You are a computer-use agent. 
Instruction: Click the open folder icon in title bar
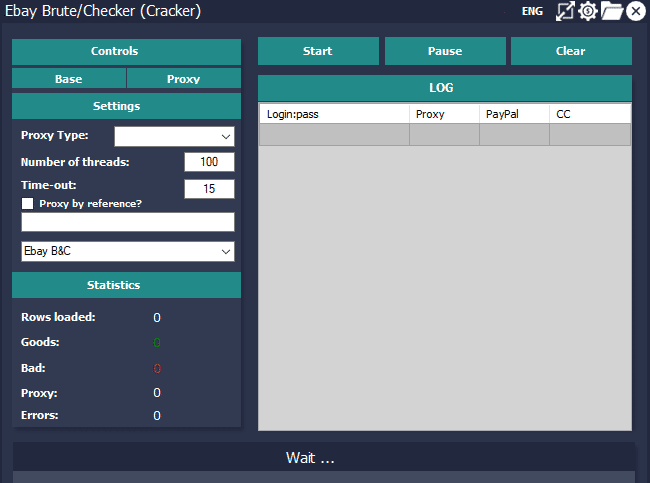point(612,11)
